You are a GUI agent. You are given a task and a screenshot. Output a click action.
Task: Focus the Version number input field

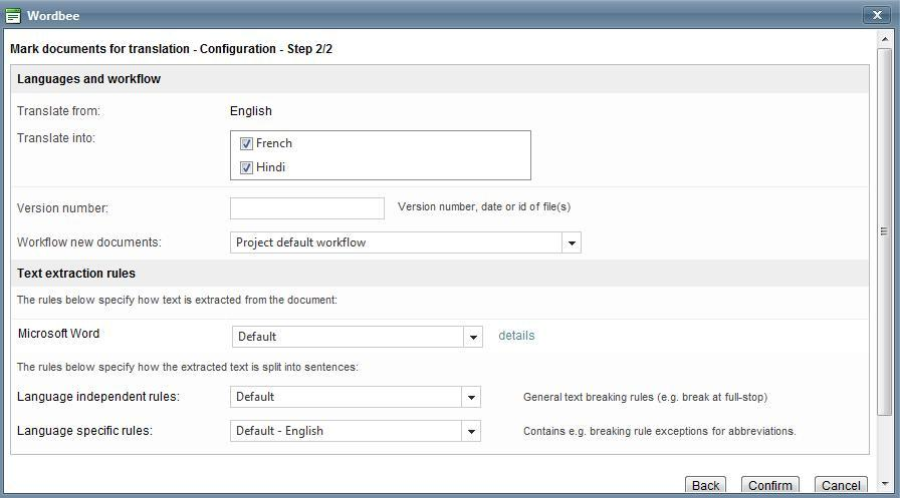coord(307,208)
